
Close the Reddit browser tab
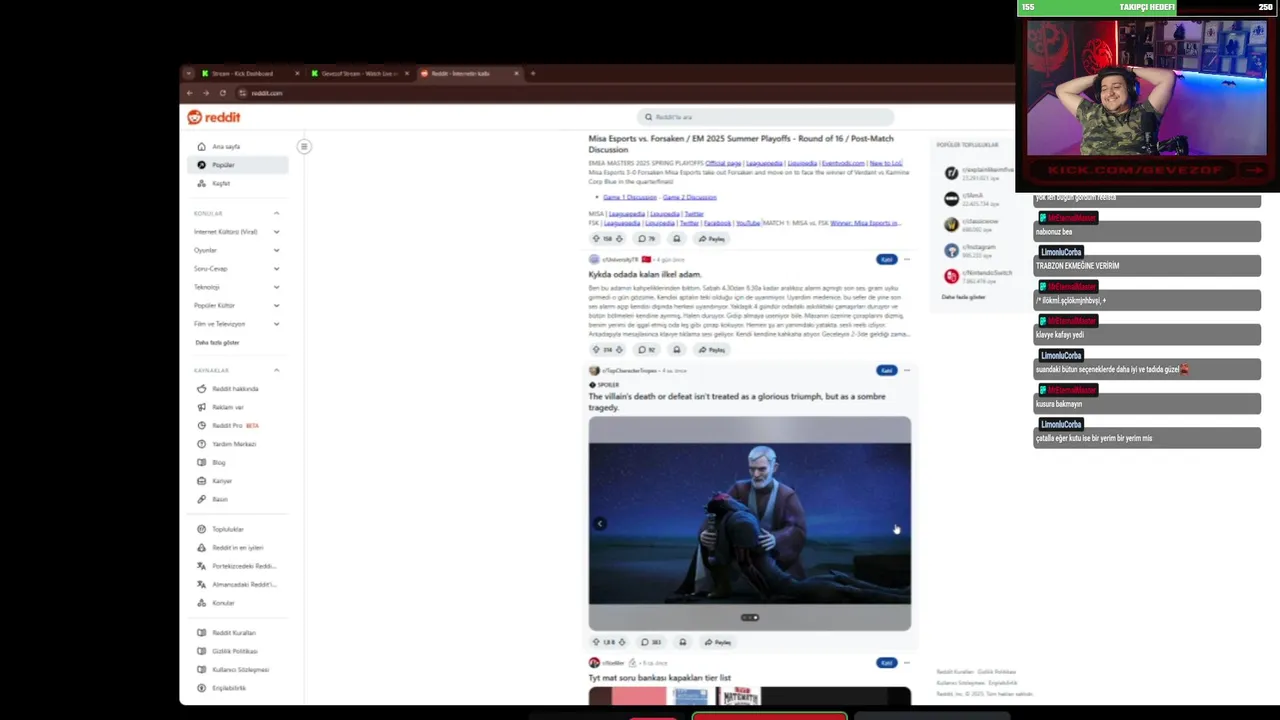pos(516,73)
